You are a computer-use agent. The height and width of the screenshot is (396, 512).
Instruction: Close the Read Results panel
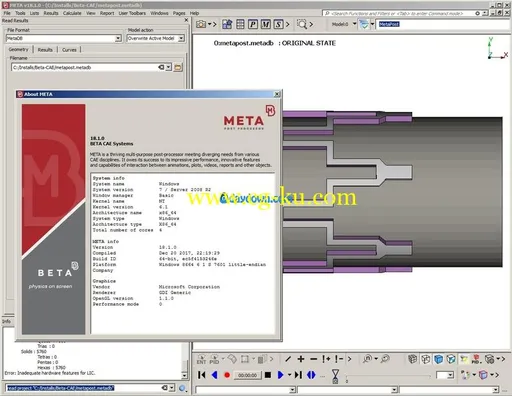click(186, 20)
